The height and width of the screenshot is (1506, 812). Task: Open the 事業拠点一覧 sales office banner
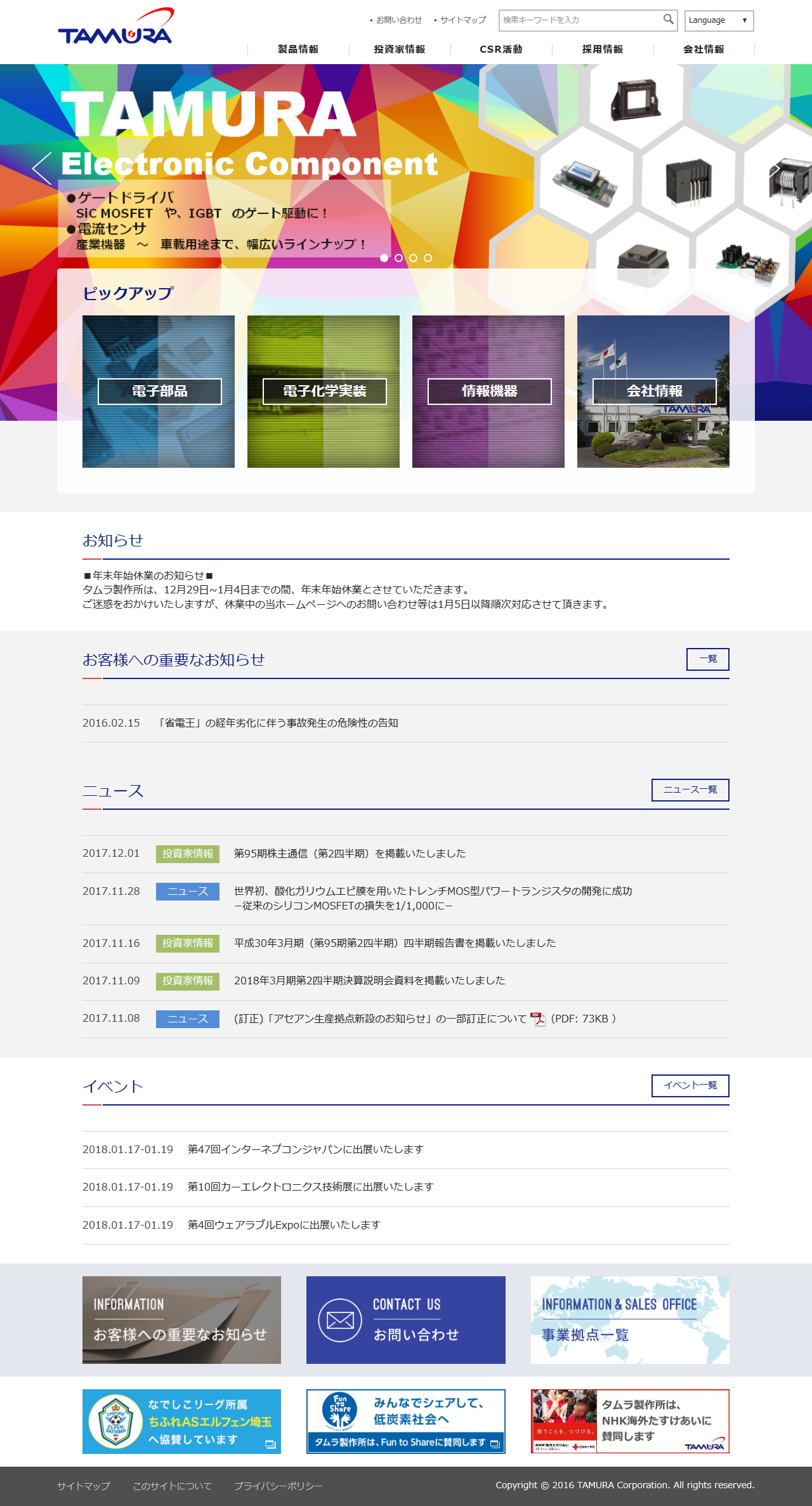630,1320
